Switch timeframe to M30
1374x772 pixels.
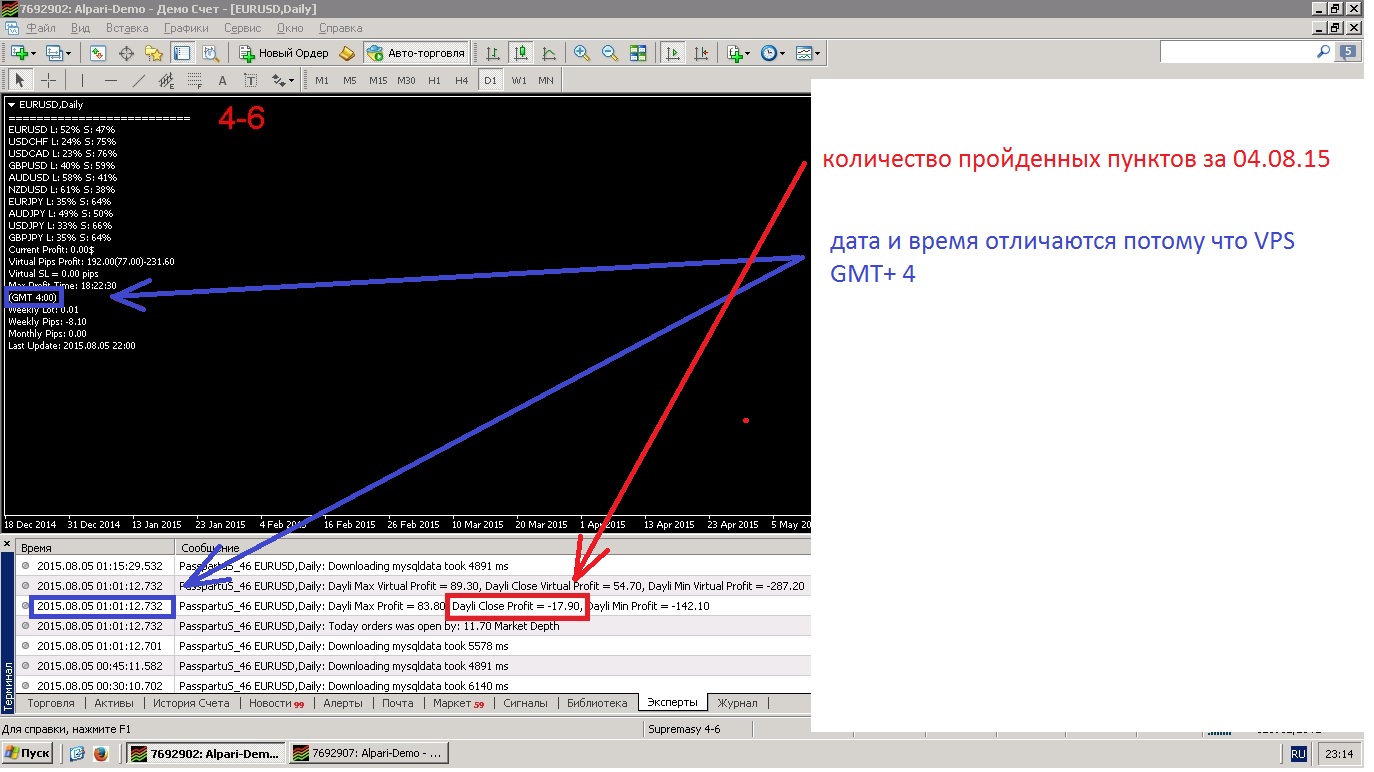click(406, 80)
